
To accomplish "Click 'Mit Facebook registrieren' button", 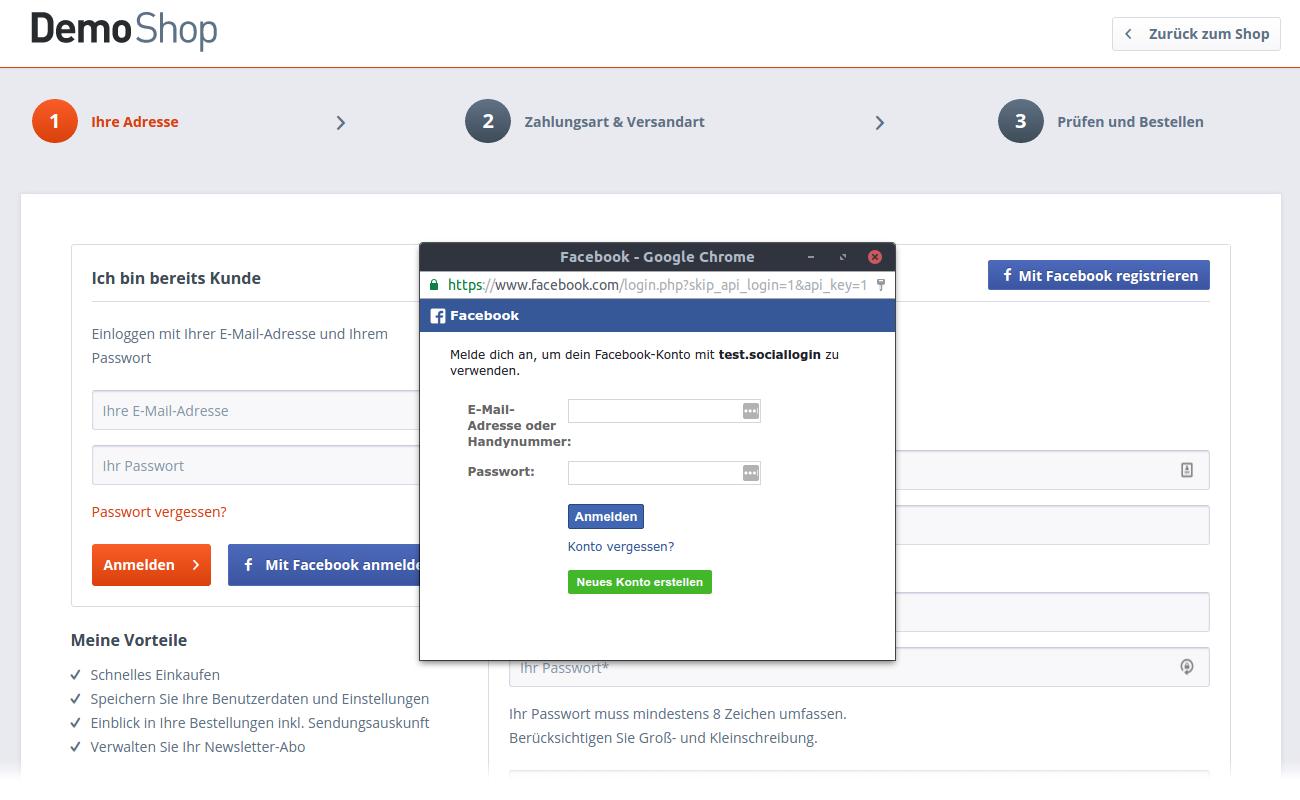I will pos(1099,275).
